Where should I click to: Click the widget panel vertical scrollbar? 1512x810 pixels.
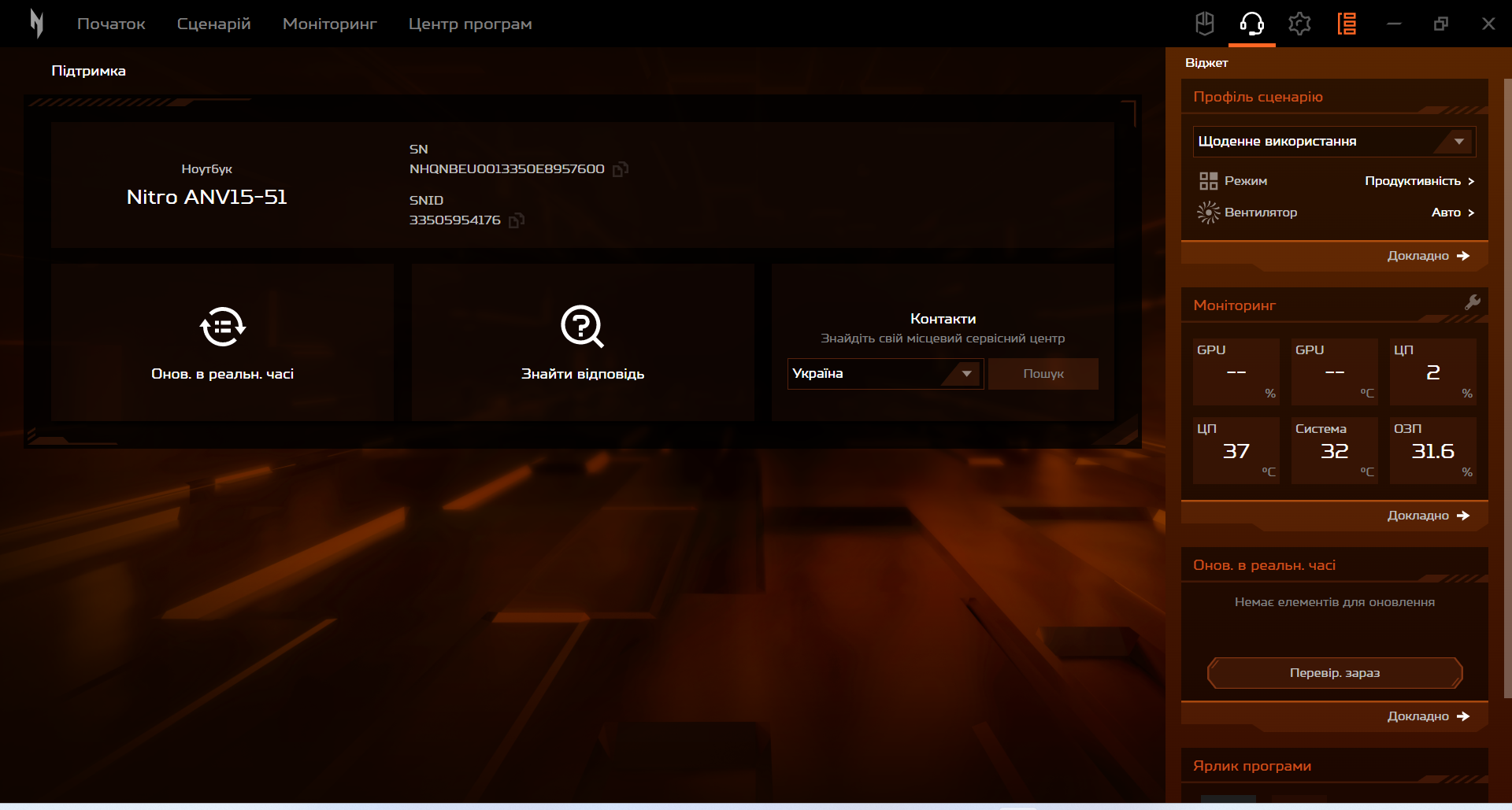pyautogui.click(x=1507, y=387)
